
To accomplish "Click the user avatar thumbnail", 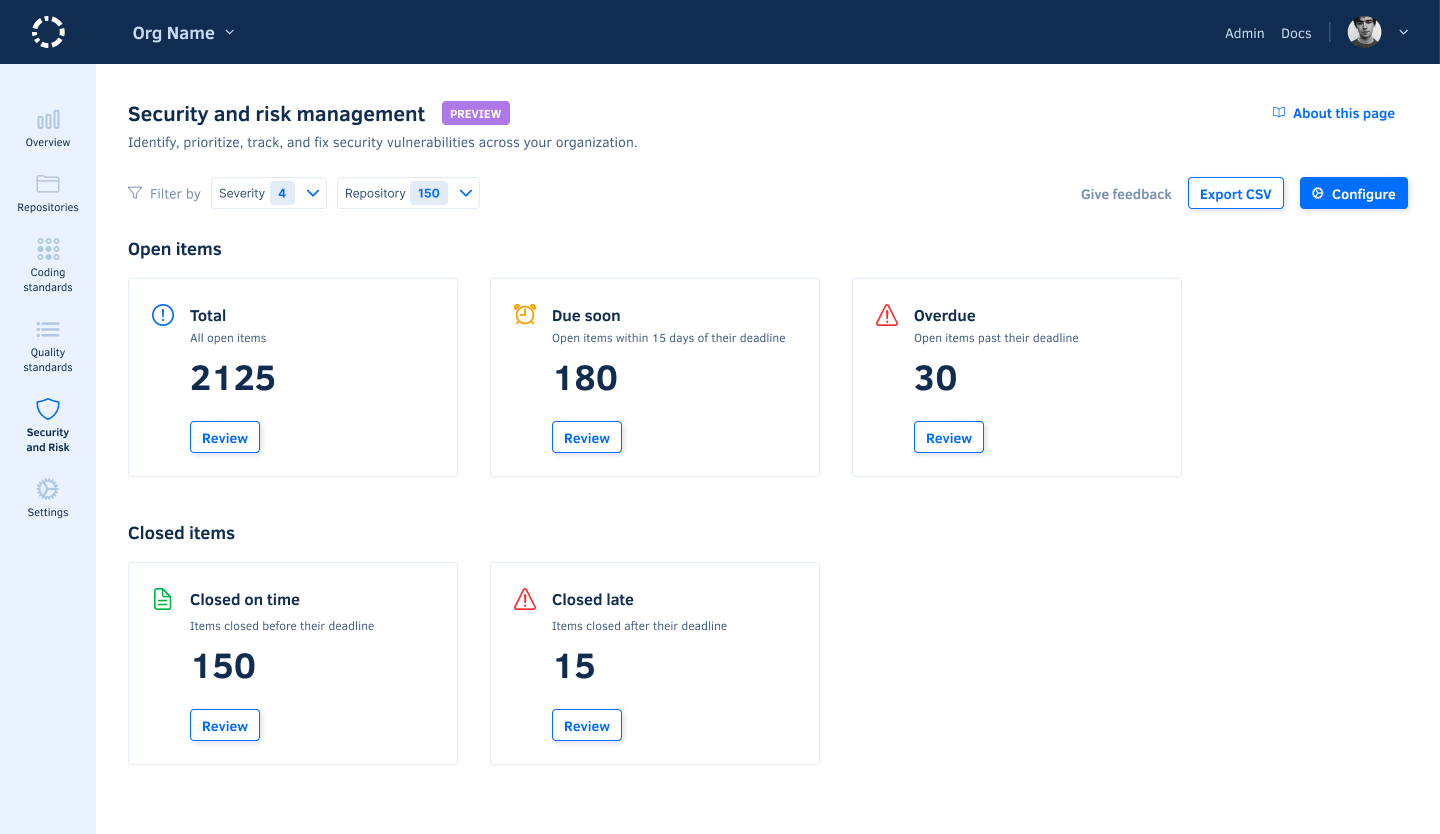I will pyautogui.click(x=1364, y=31).
